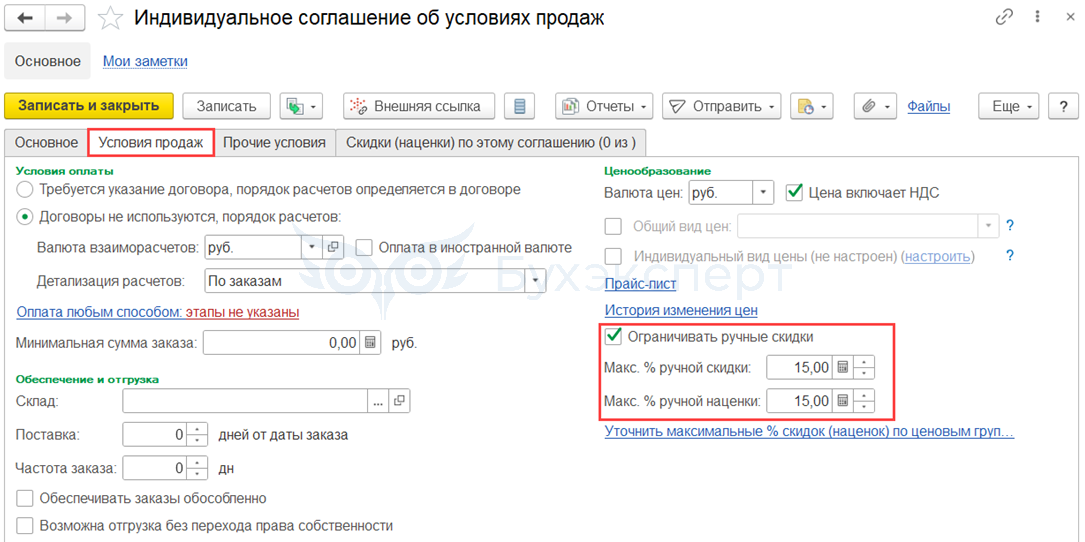1085x542 pixels.
Task: Switch to the Основное tab in the tab row
Action: pyautogui.click(x=46, y=143)
